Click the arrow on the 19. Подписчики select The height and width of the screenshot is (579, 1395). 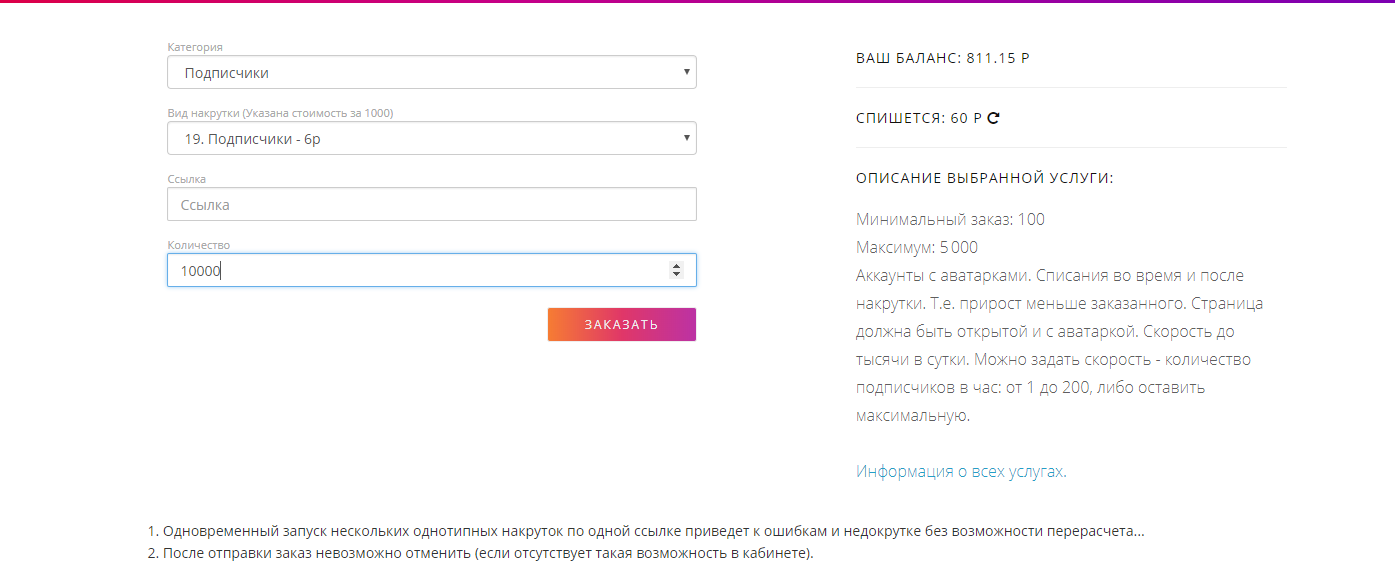[x=686, y=138]
